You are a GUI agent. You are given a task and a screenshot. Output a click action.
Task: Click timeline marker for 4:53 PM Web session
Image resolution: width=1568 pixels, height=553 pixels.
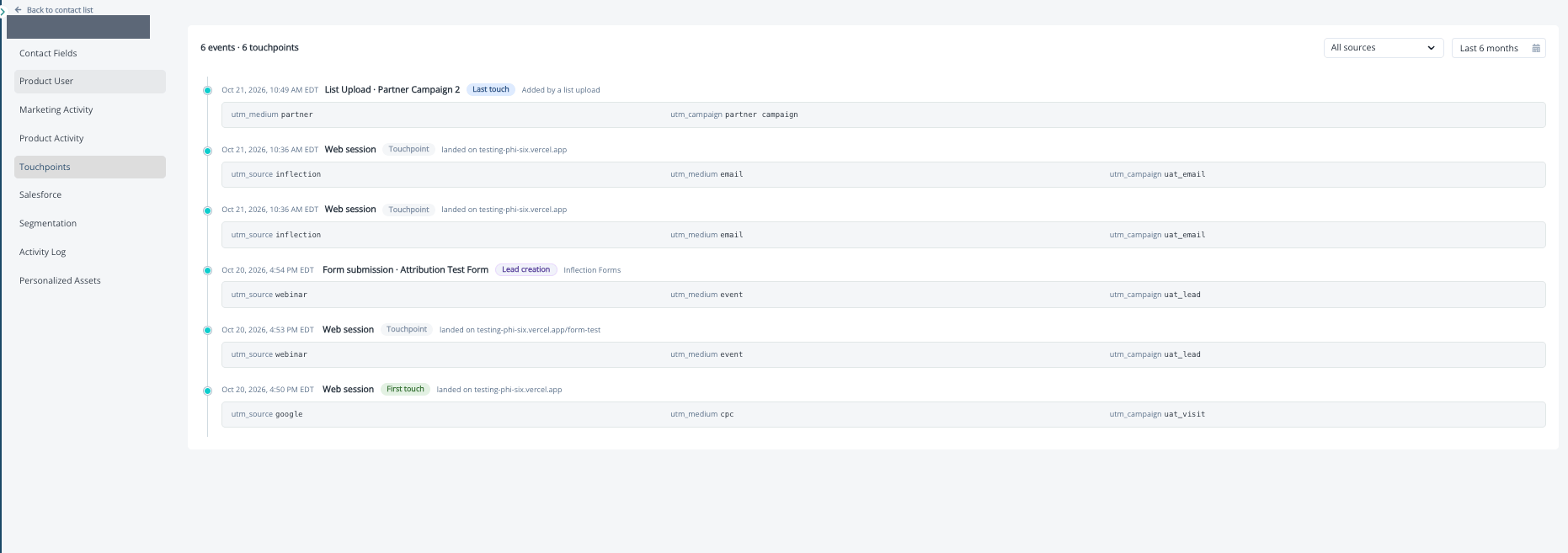tap(207, 330)
